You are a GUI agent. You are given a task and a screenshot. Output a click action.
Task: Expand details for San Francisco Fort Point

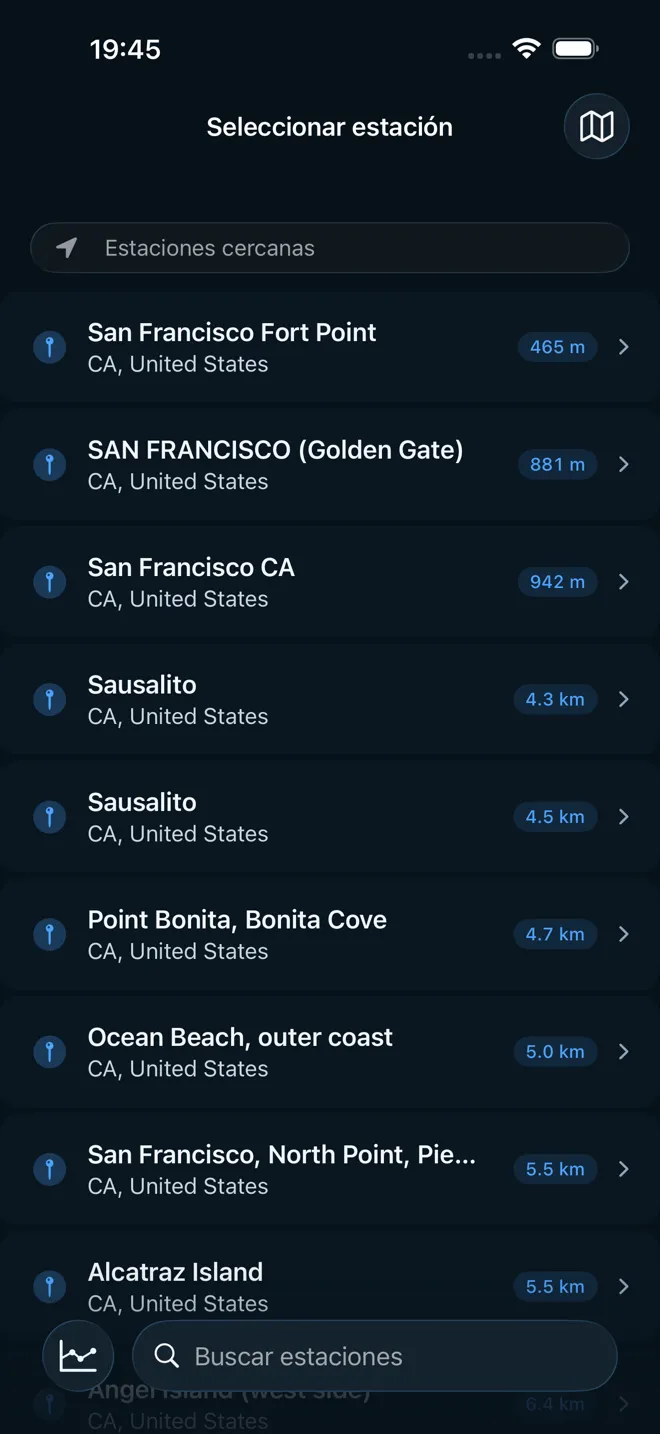[623, 347]
